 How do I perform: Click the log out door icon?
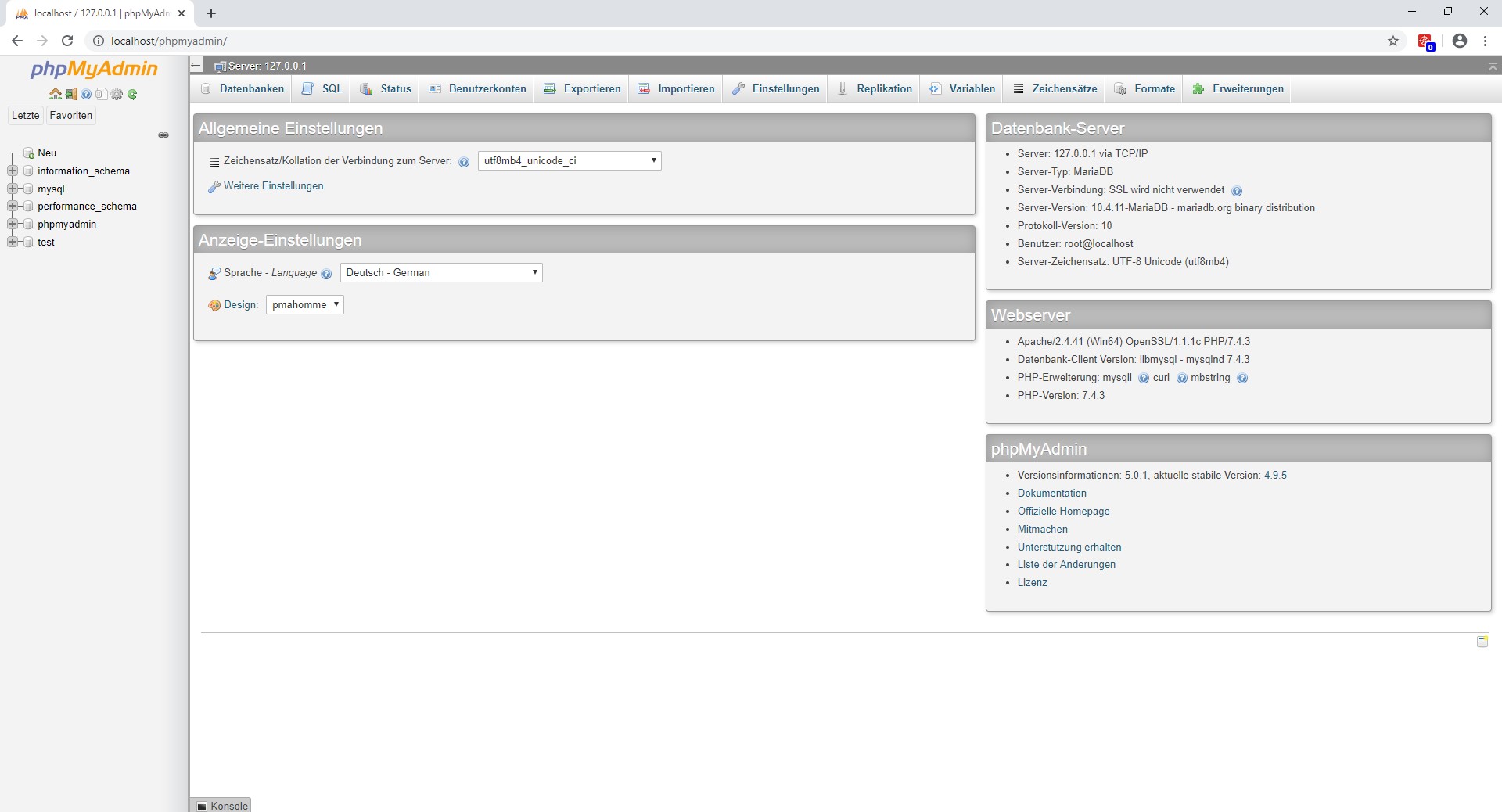pos(71,94)
